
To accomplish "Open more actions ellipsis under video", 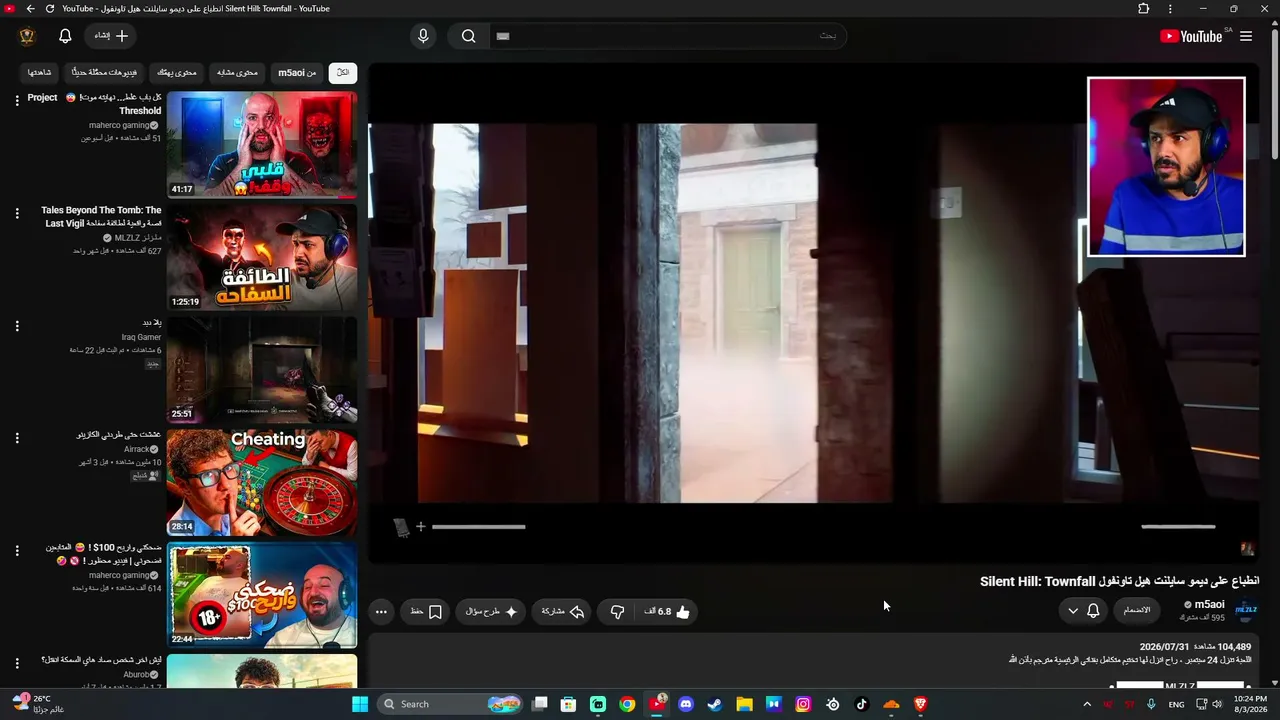I will [381, 612].
